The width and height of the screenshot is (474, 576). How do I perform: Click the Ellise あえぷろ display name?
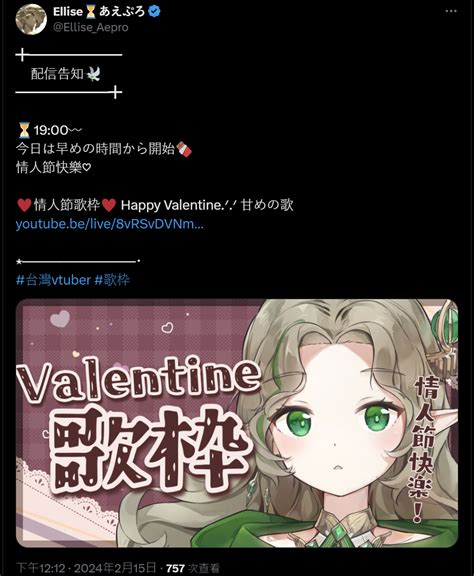coord(99,12)
